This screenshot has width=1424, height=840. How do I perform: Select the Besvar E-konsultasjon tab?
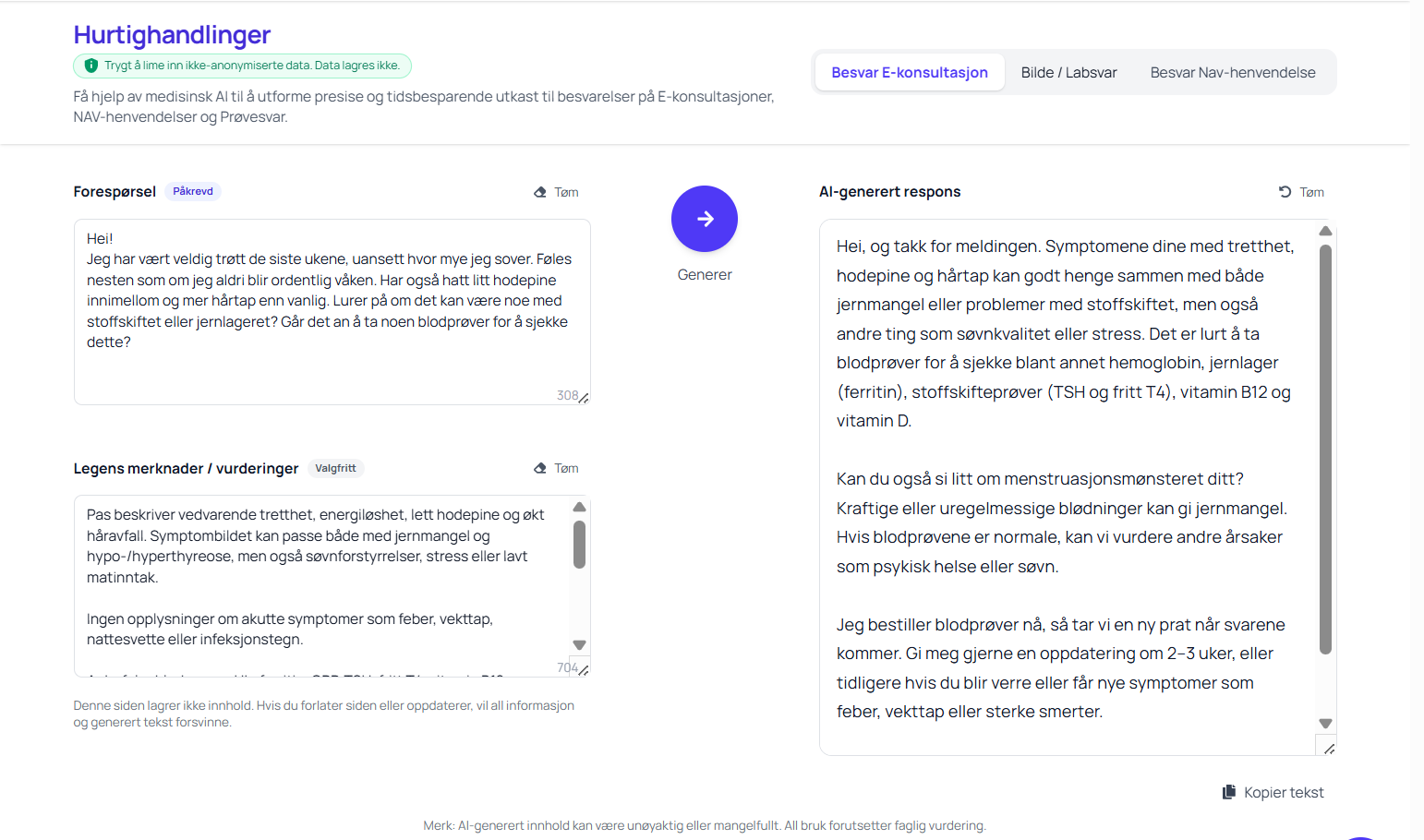point(909,72)
